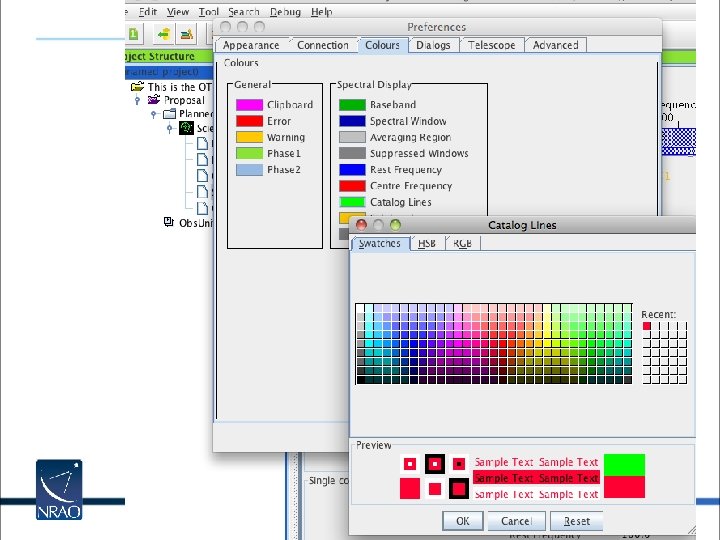Open the Edit menu
720x540 pixels.
point(148,12)
